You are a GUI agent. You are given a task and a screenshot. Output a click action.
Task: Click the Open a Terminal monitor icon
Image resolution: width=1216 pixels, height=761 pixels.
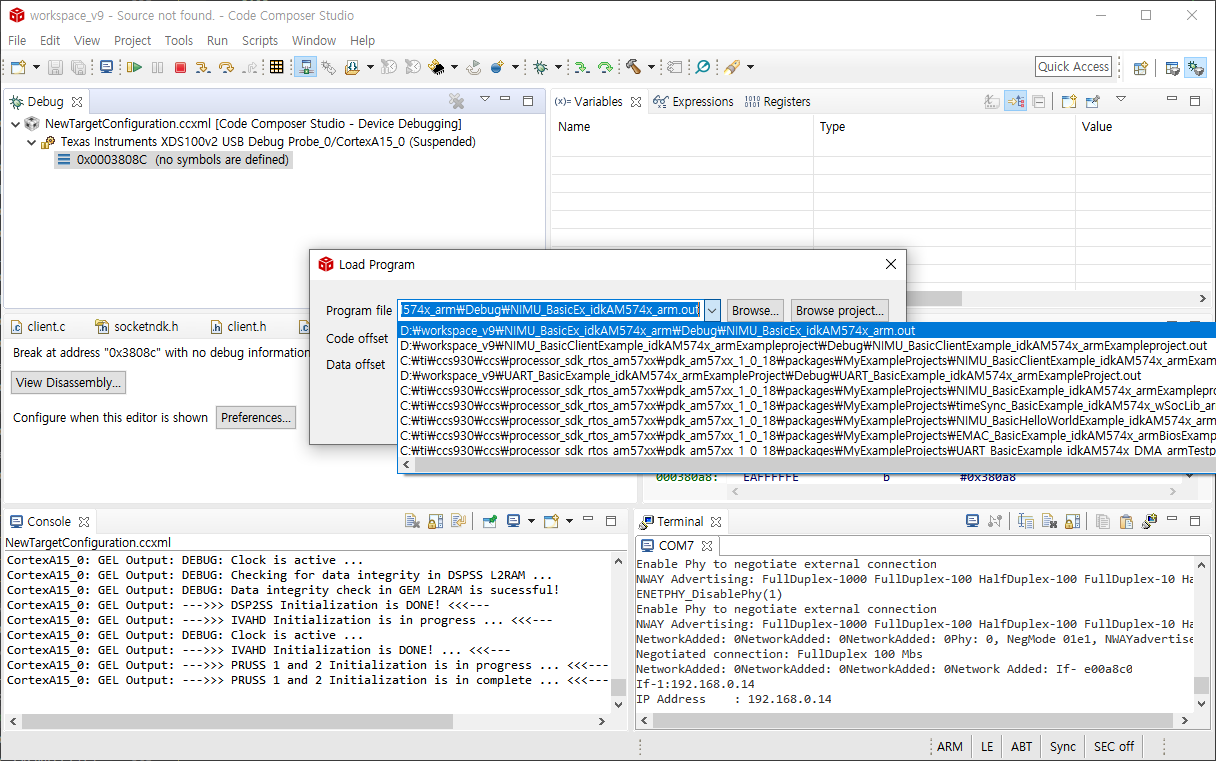pyautogui.click(x=972, y=521)
